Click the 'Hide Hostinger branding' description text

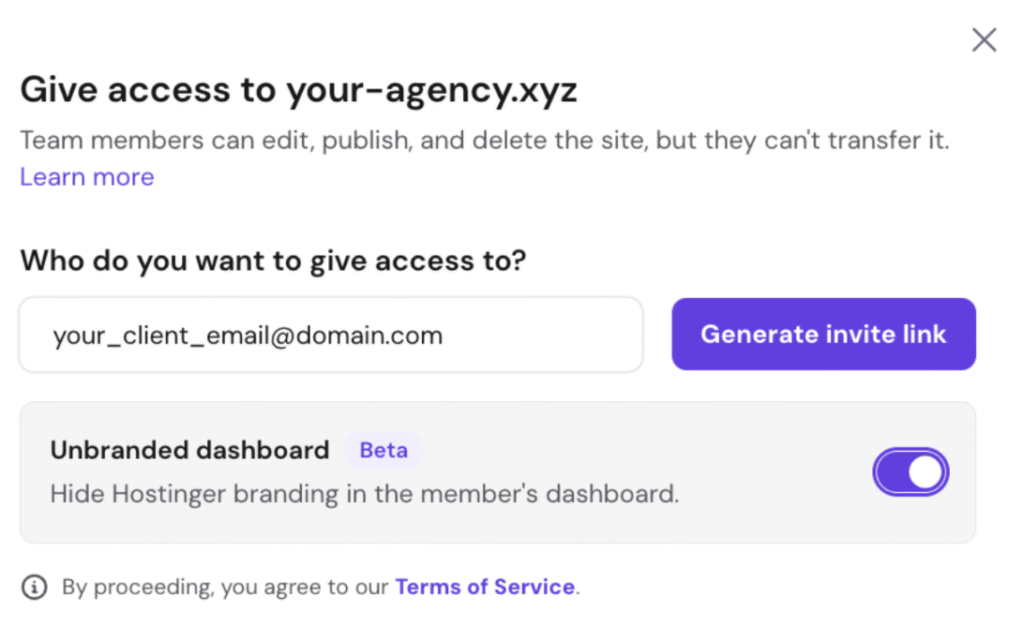(x=364, y=494)
